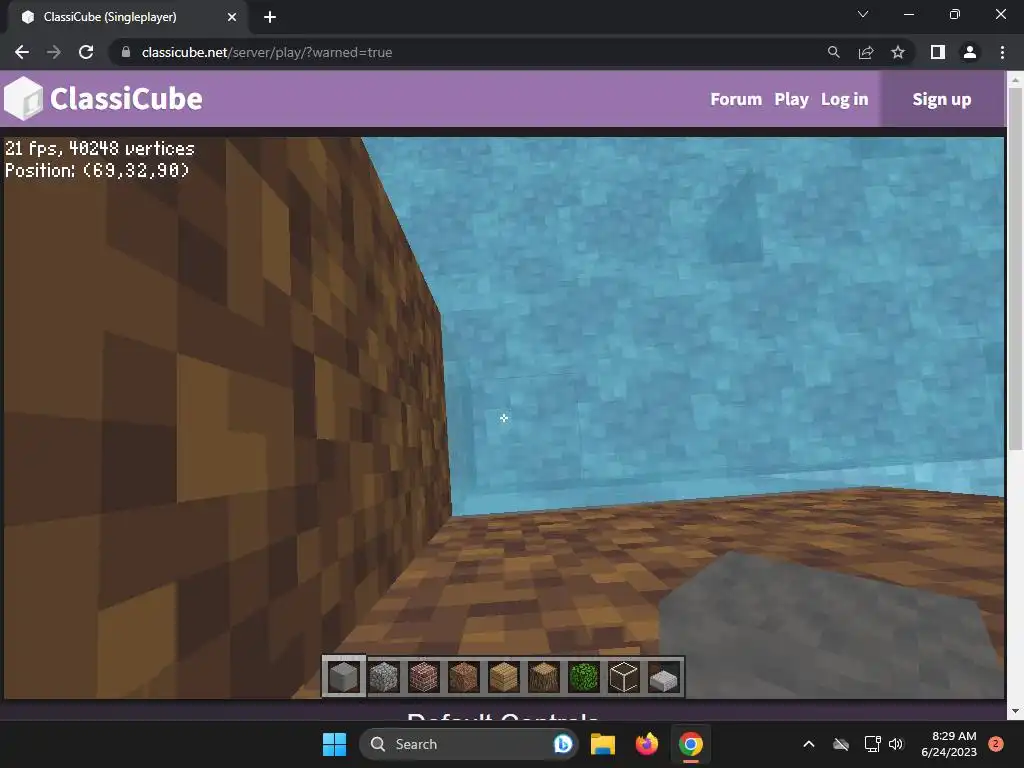This screenshot has width=1024, height=768.
Task: Click the scrollbar down arrow
Action: click(x=1015, y=711)
